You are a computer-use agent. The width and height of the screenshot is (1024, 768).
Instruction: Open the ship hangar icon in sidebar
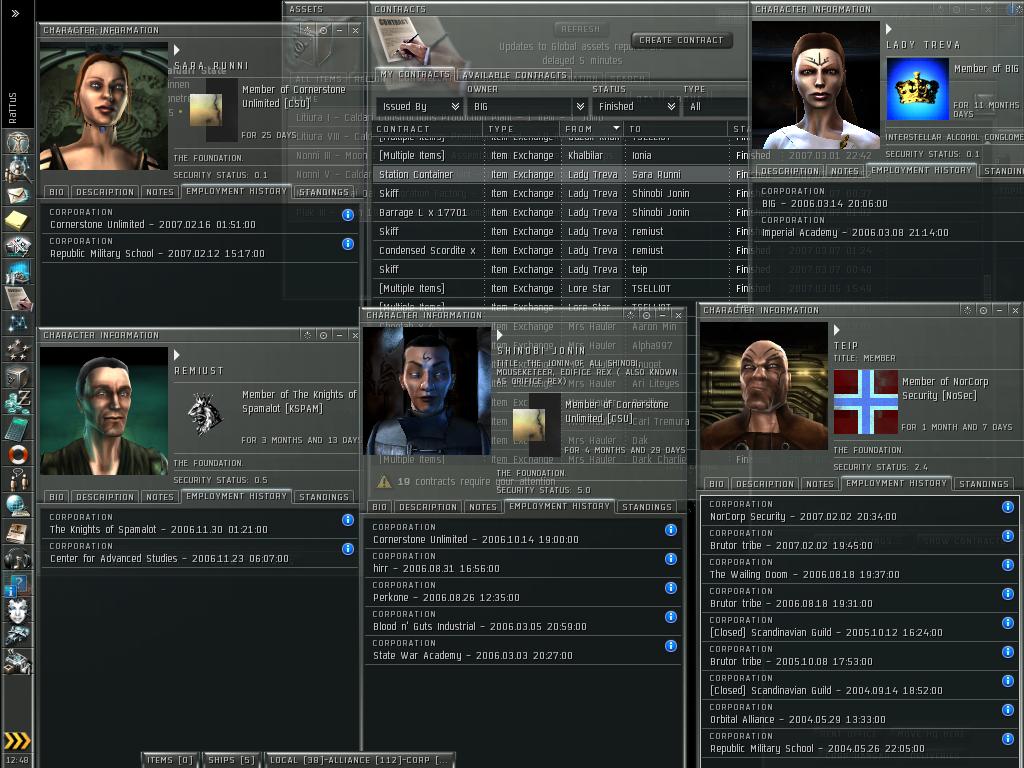[x=18, y=635]
